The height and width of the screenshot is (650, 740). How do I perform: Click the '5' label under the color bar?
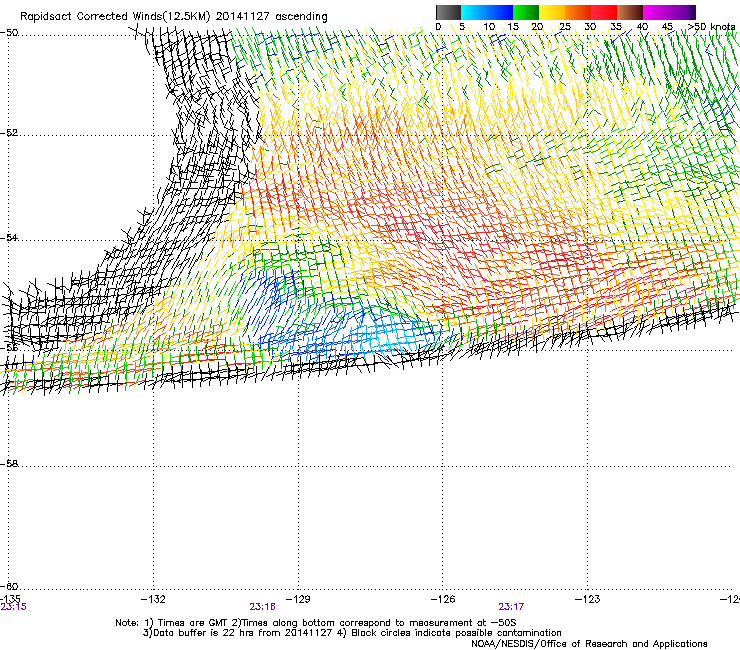pos(462,27)
